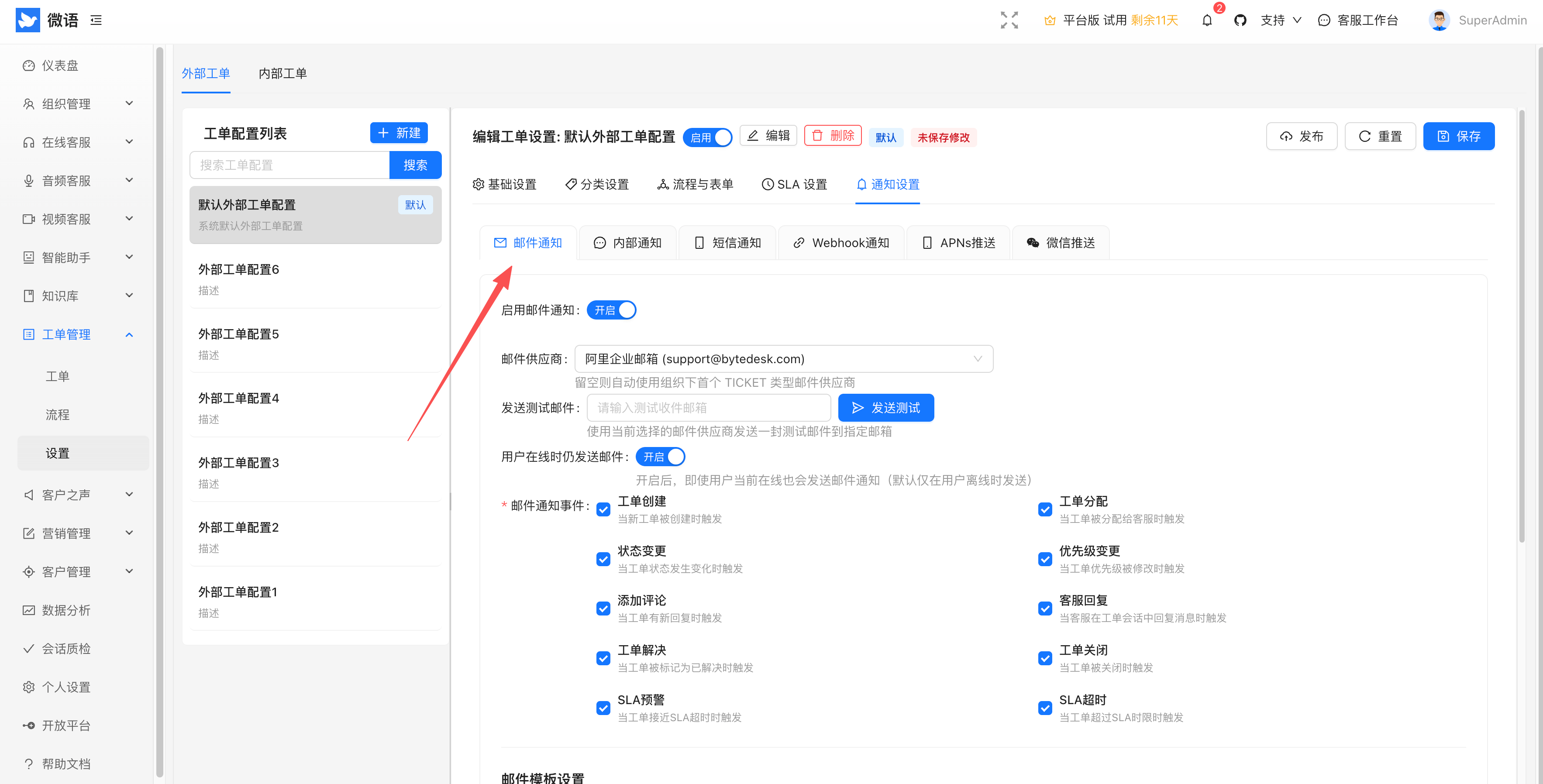
Task: Click the 发送测试 button
Action: pyautogui.click(x=886, y=407)
